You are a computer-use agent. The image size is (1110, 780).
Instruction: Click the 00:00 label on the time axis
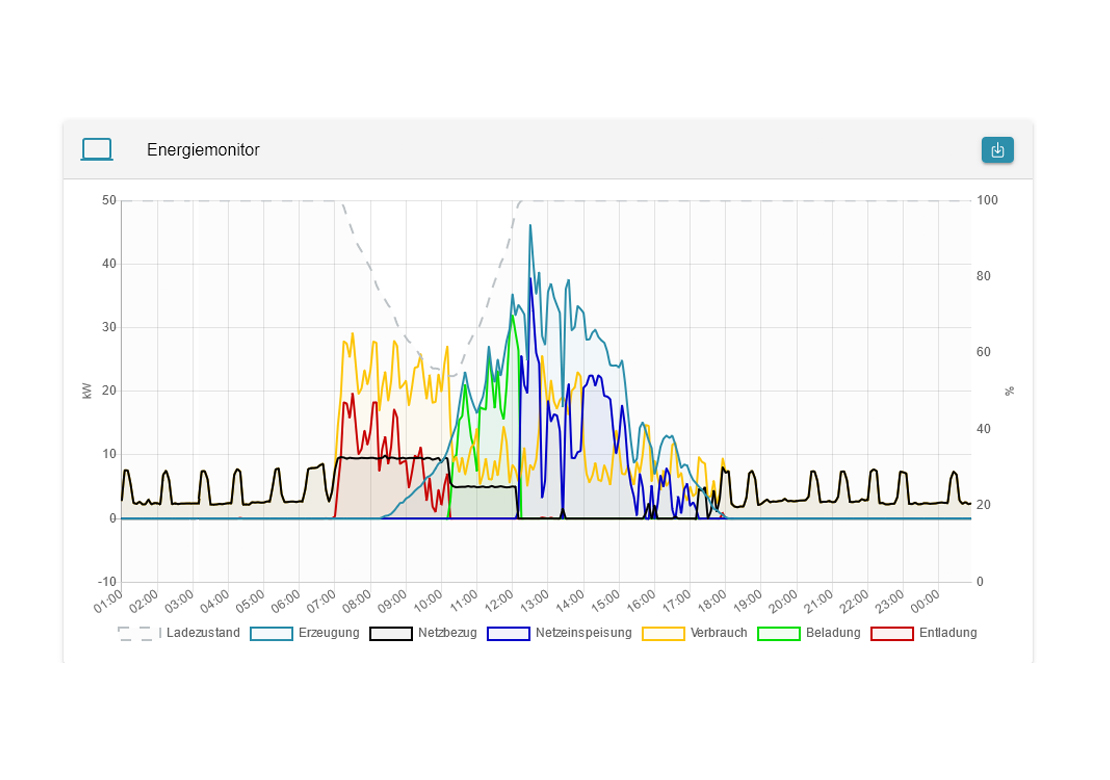926,601
